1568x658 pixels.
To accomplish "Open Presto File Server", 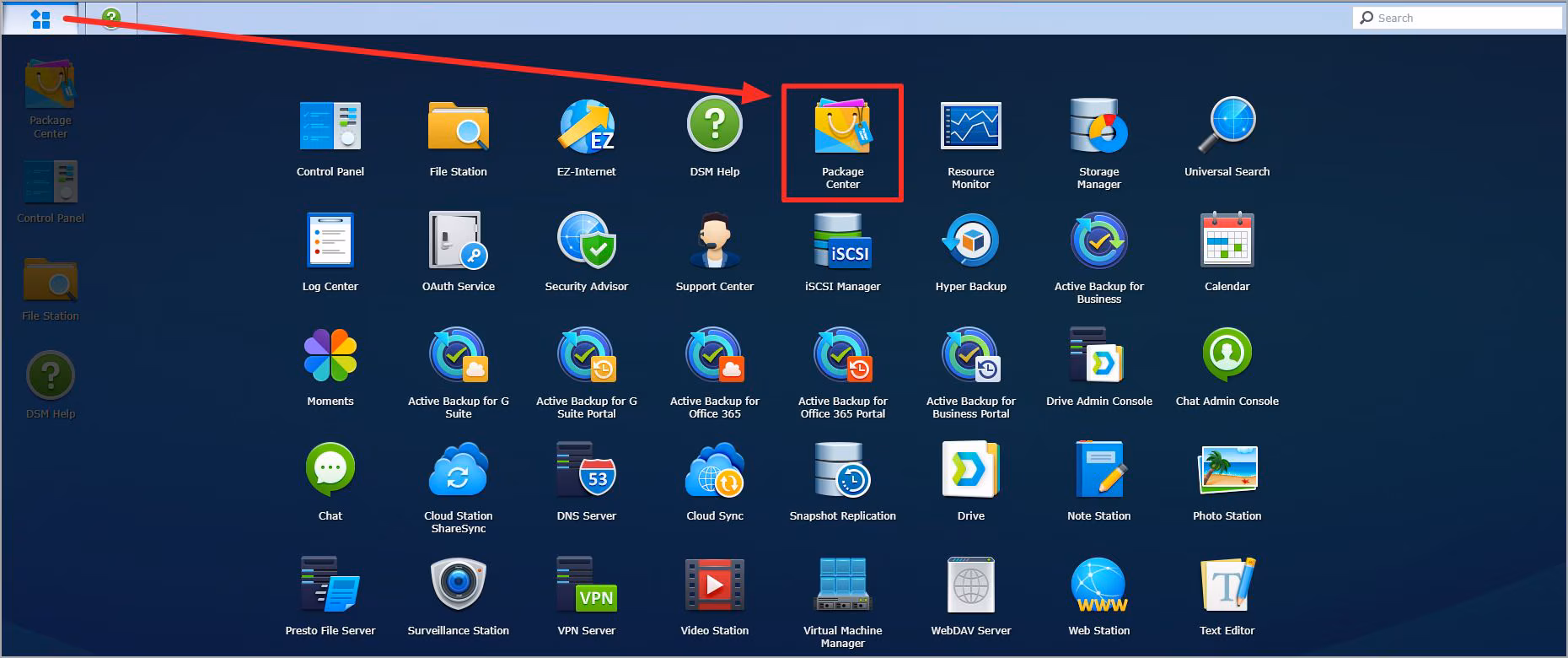I will pos(330,596).
